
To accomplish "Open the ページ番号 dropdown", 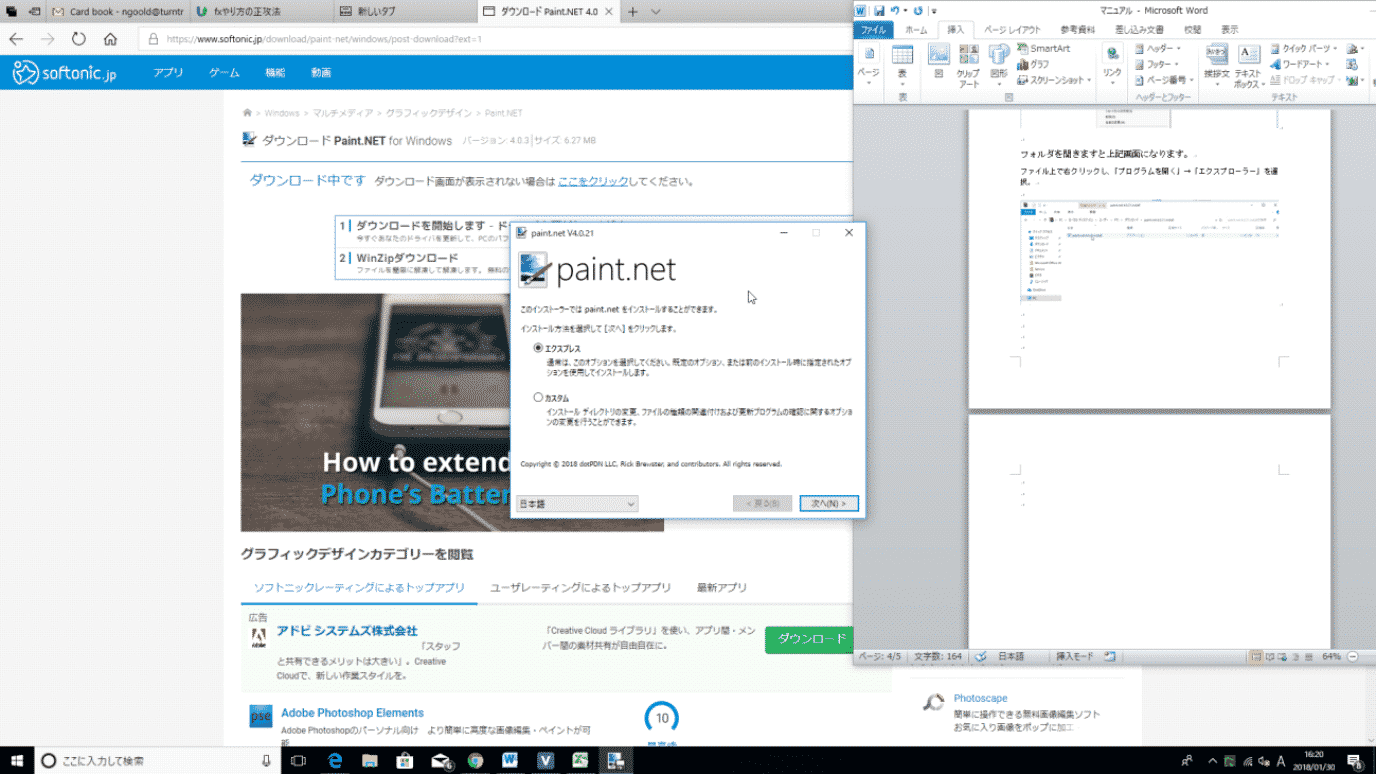I will tap(1164, 80).
